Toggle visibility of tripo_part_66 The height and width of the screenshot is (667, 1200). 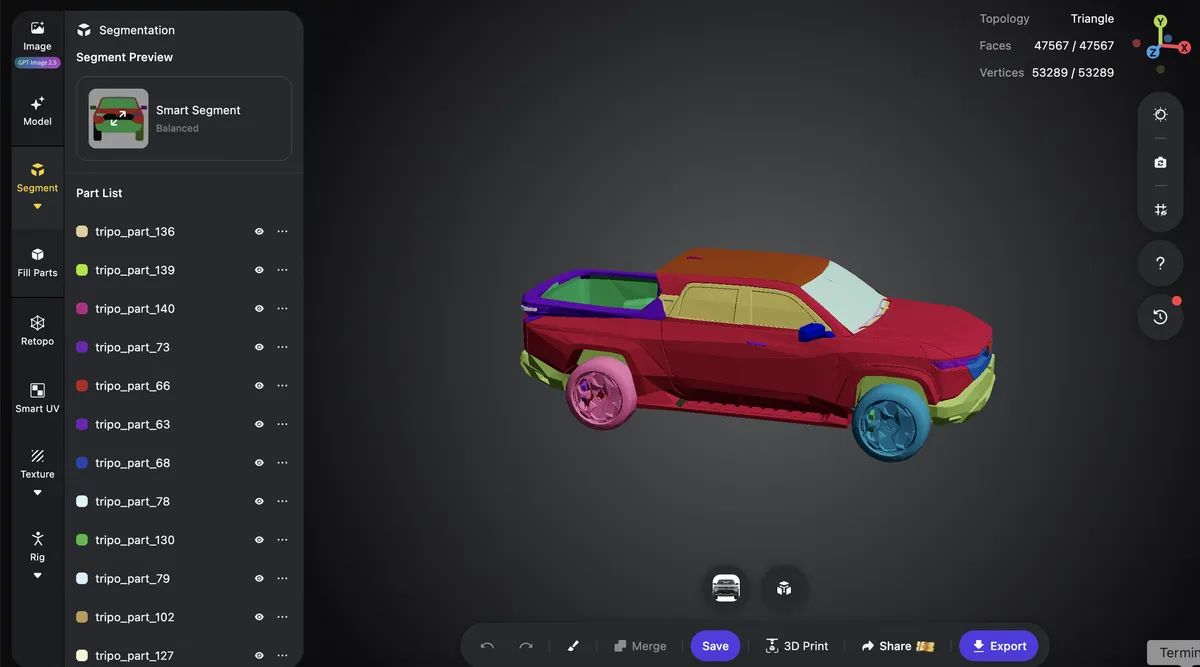point(259,386)
